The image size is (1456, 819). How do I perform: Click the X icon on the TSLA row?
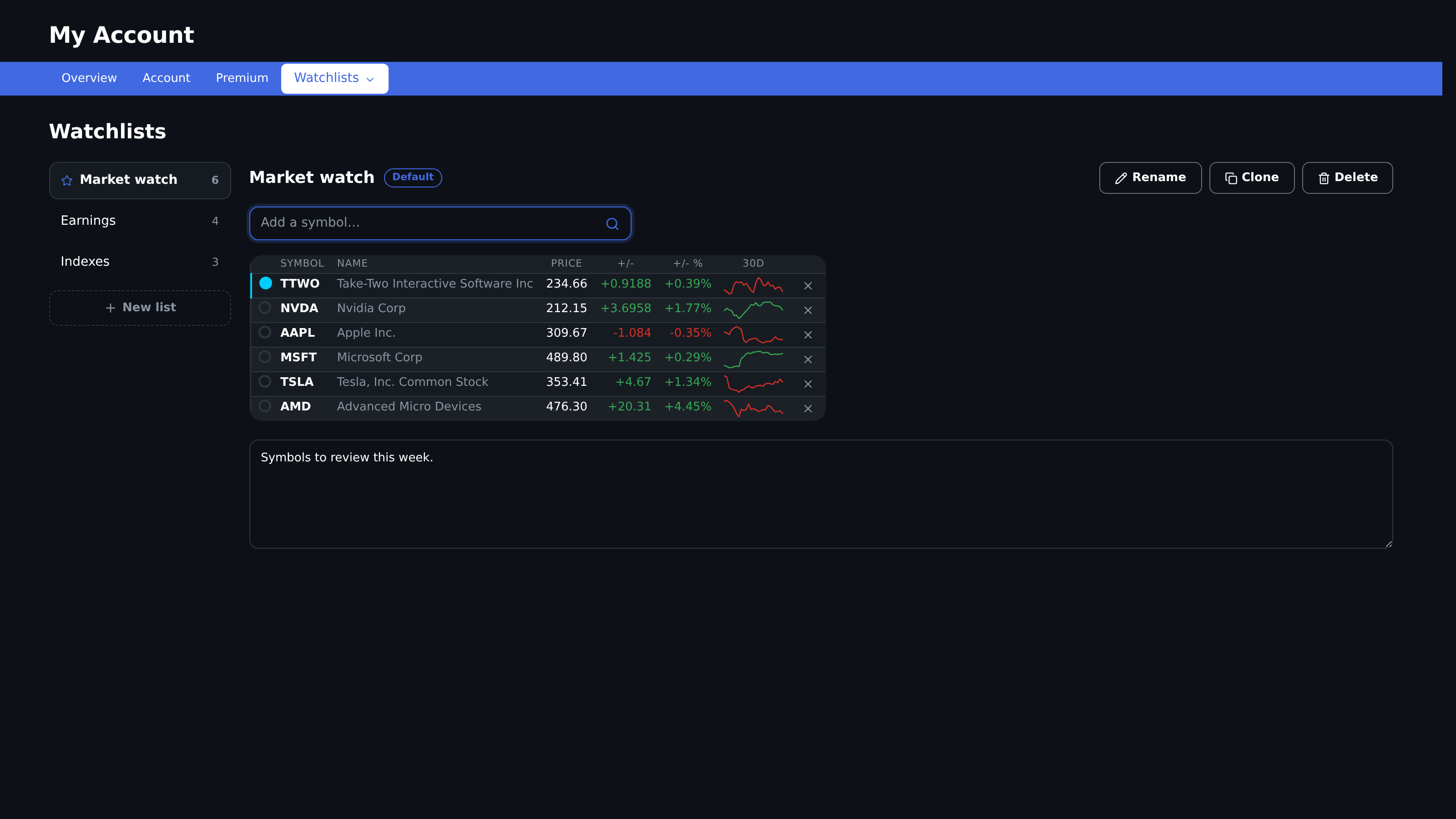(x=808, y=384)
